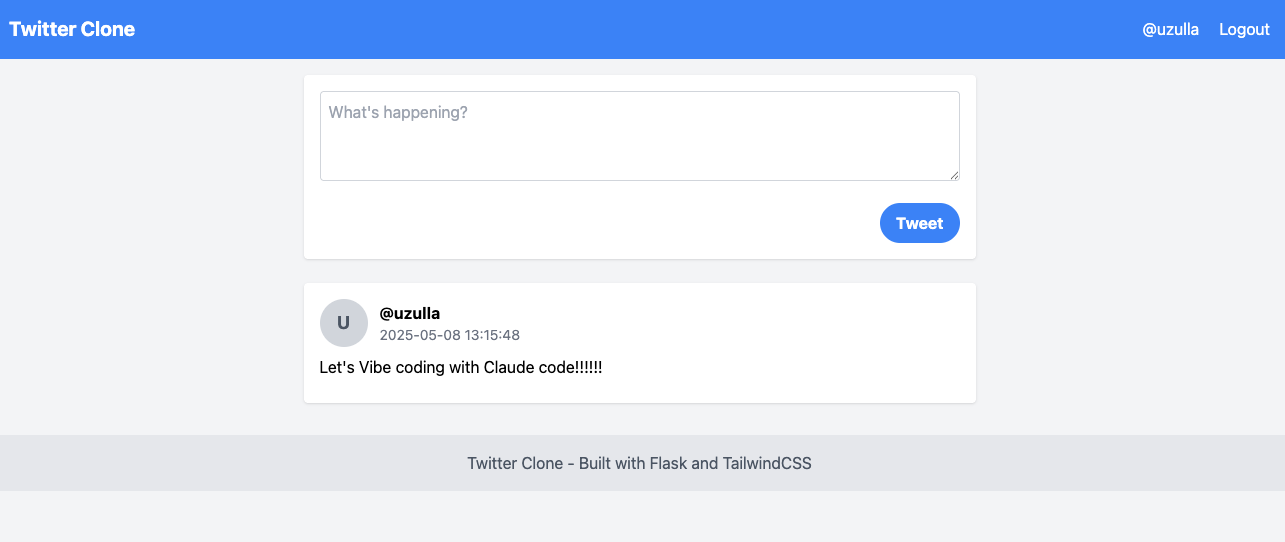Focus the "What's happening?" text area

tap(640, 136)
